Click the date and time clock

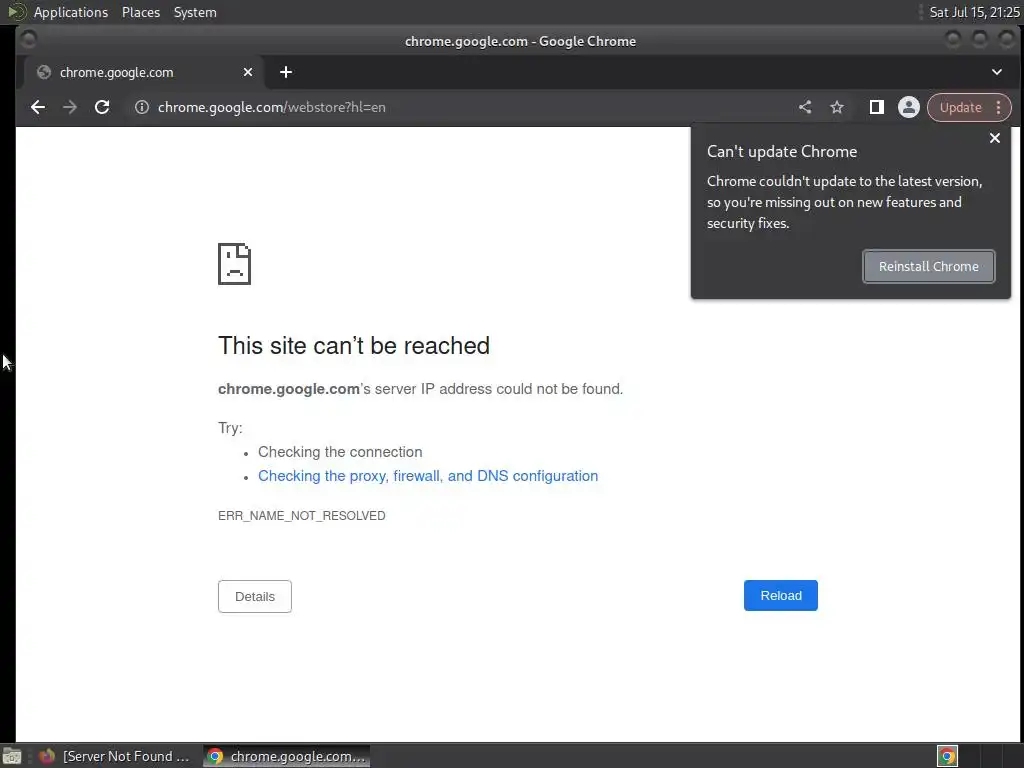(974, 12)
